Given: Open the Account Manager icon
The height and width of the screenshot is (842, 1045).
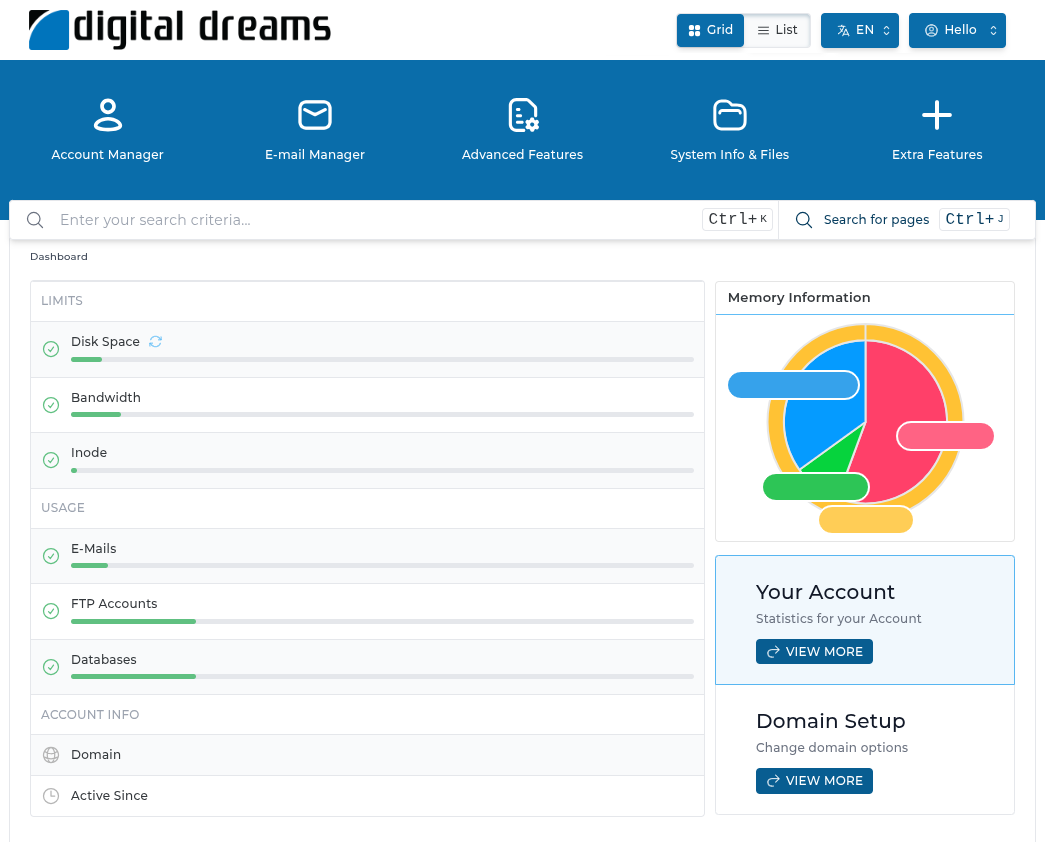Looking at the screenshot, I should (107, 115).
